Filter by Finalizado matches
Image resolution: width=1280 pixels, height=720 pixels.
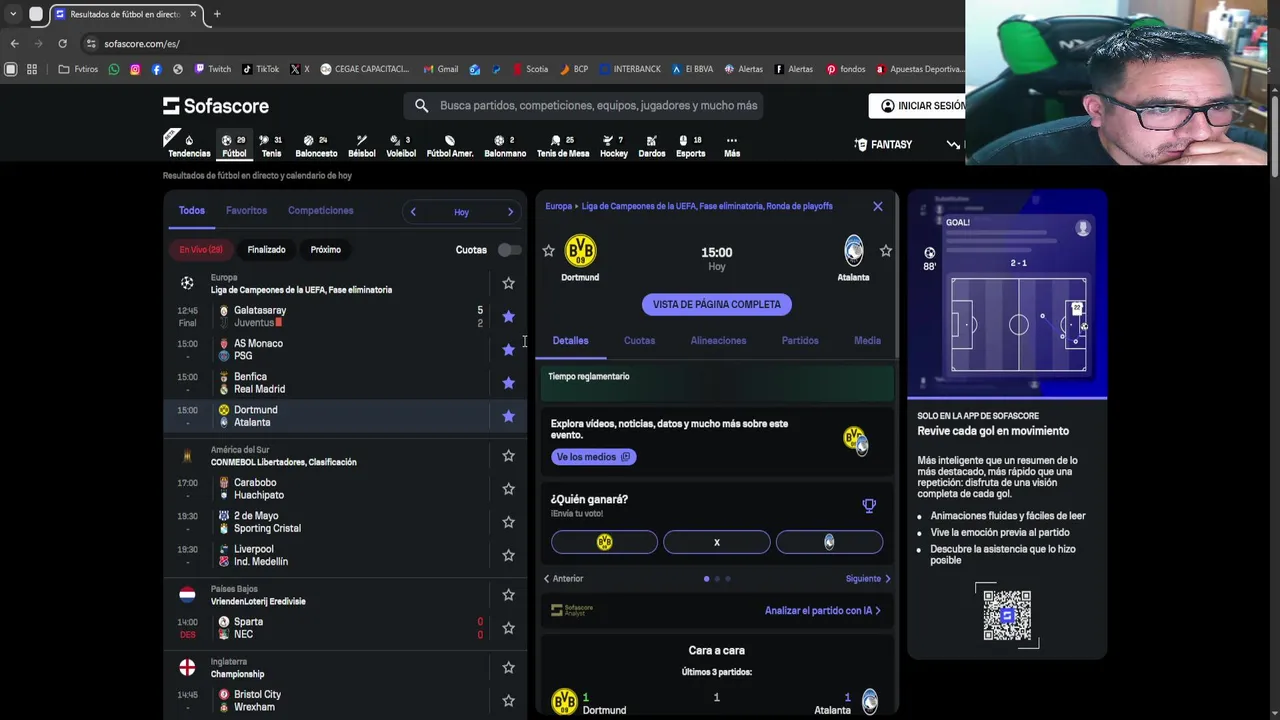click(x=266, y=250)
